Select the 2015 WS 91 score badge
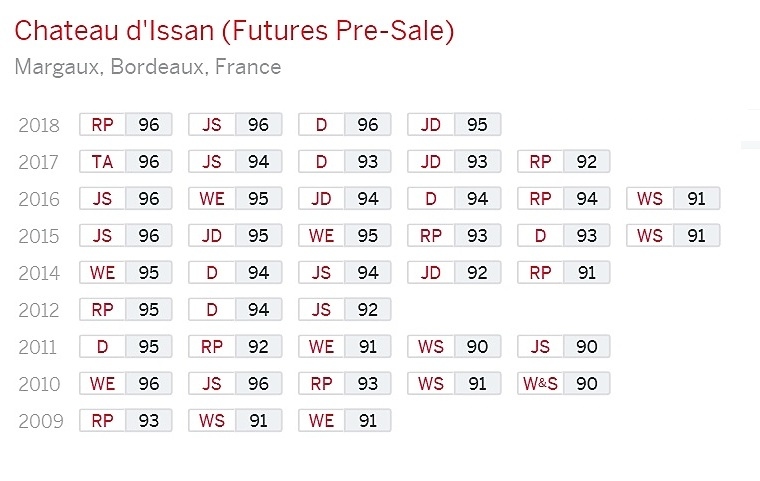The height and width of the screenshot is (481, 760). click(673, 236)
